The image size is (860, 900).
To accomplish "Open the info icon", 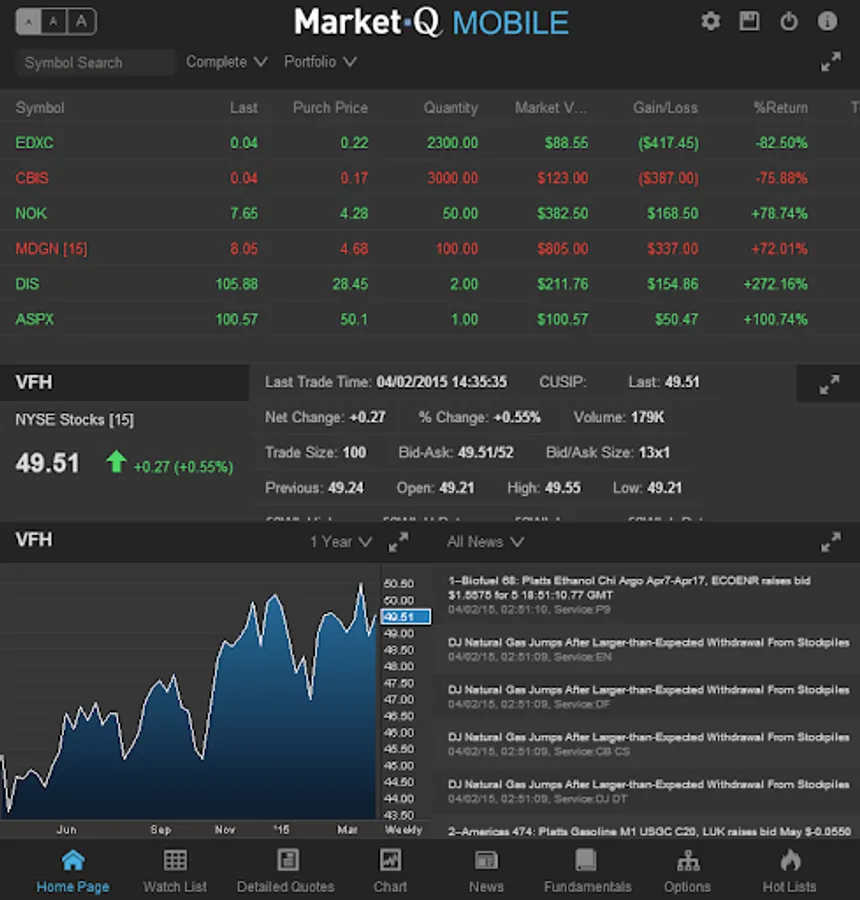I will 827,22.
